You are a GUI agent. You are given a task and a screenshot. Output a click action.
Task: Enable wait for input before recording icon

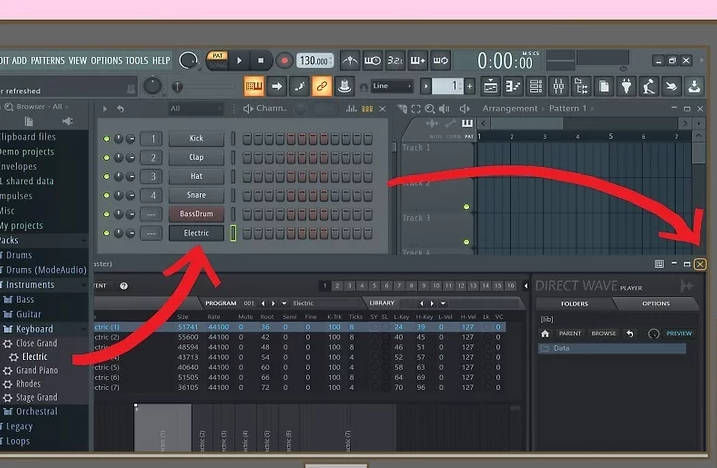(x=373, y=60)
